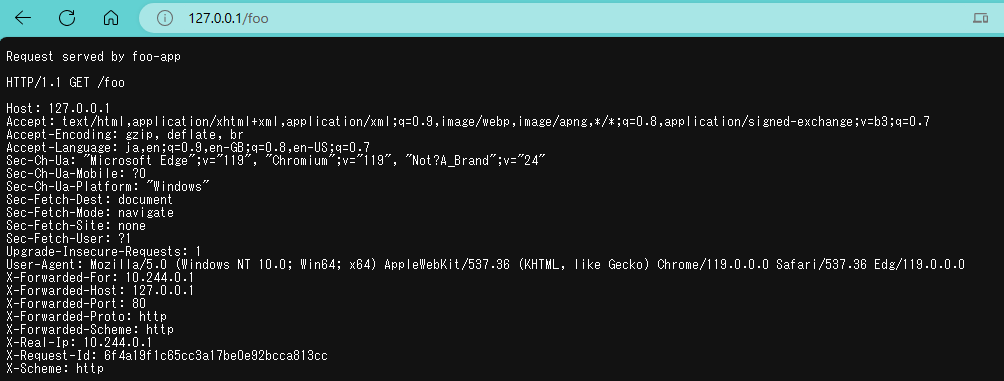Click the "Host: 127.0.0.1" header line
Screen dimensions: 1004x381
(58, 108)
